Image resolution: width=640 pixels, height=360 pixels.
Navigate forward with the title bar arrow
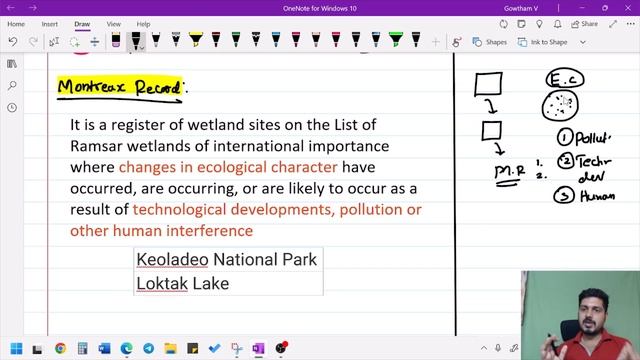click(x=33, y=8)
